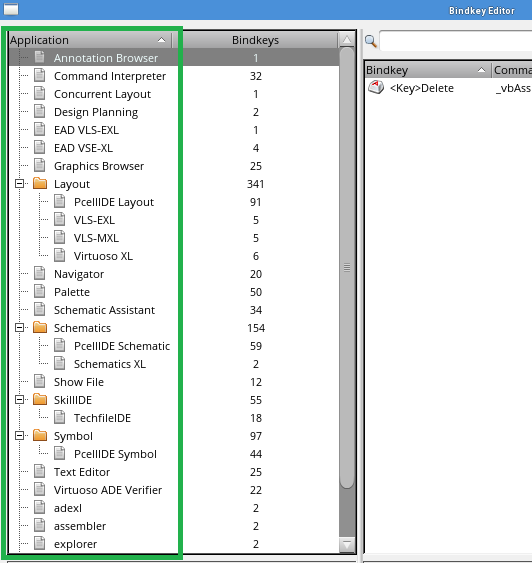532x563 pixels.
Task: Click the Bindkey Editor window menu icon
Action: 11,9
